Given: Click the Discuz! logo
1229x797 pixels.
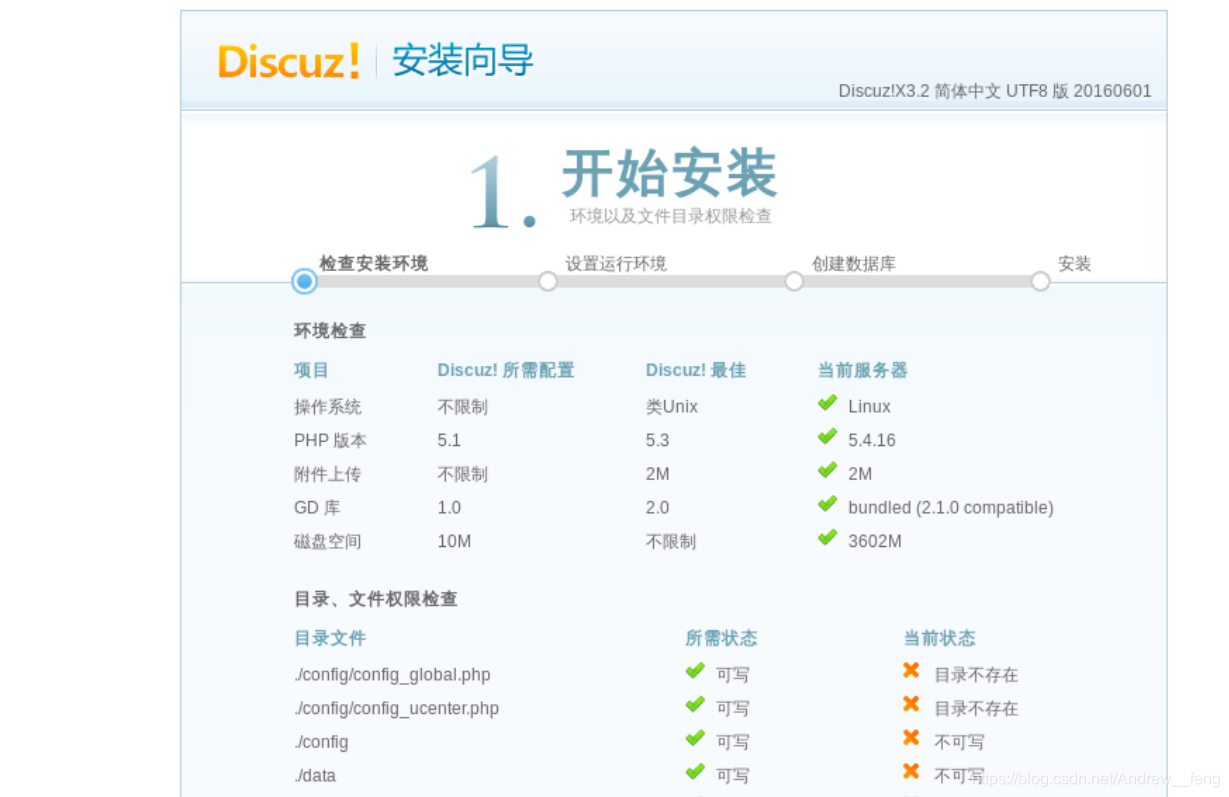Looking at the screenshot, I should click(288, 61).
